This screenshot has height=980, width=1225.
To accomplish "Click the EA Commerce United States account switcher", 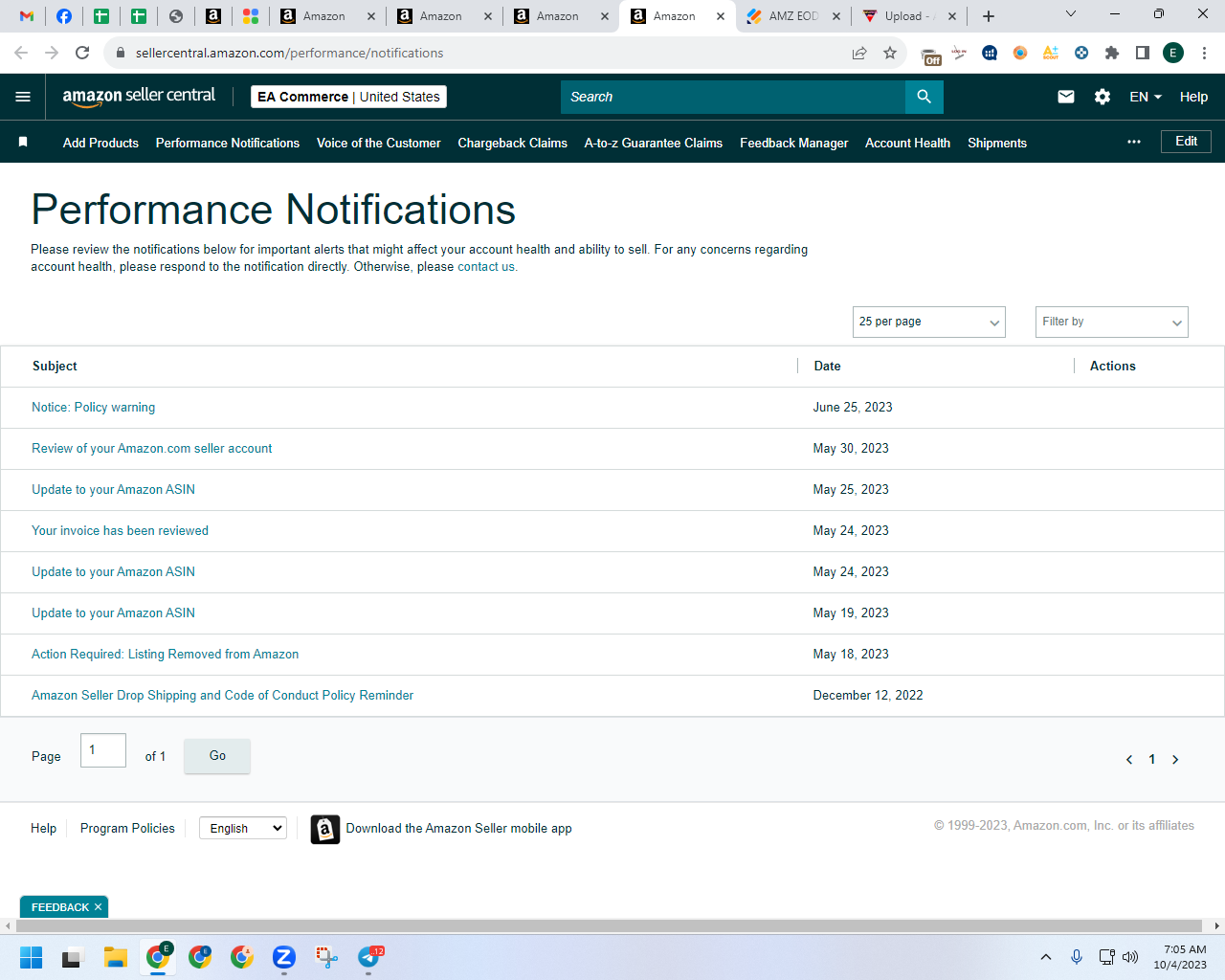I will click(348, 97).
